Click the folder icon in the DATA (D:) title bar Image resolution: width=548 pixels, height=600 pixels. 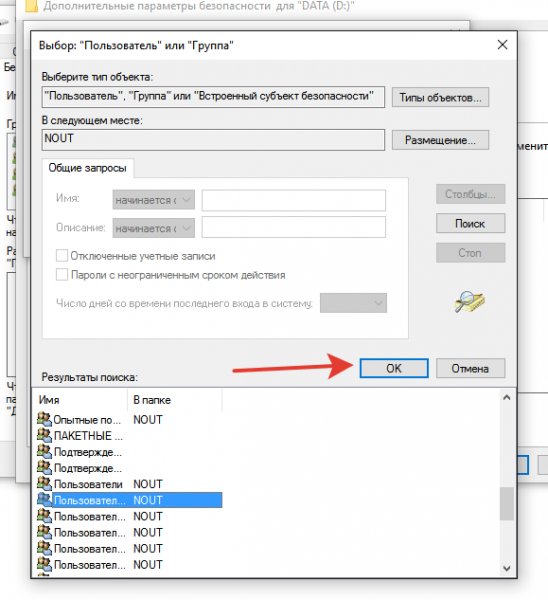[x=31, y=6]
